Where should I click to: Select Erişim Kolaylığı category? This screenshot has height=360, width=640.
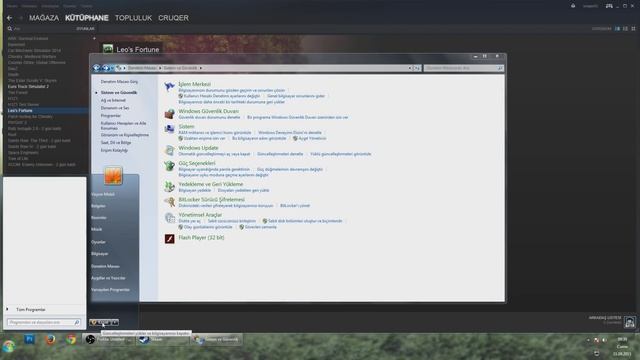coord(114,150)
